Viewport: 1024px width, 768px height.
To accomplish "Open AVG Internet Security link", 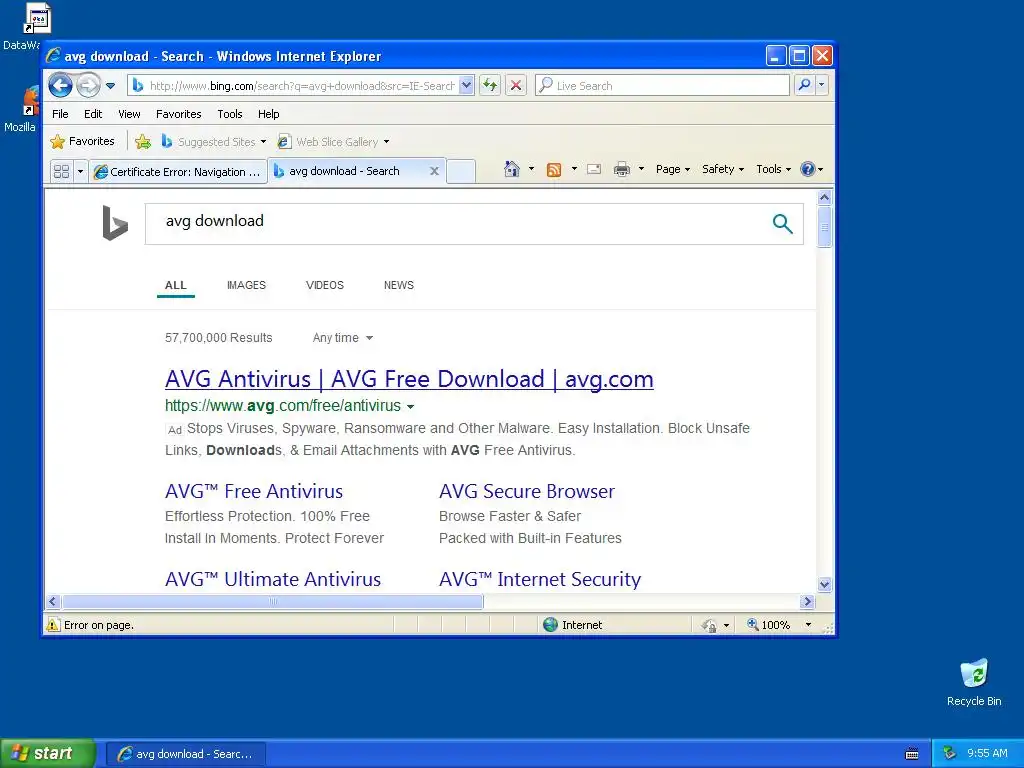I will [539, 579].
